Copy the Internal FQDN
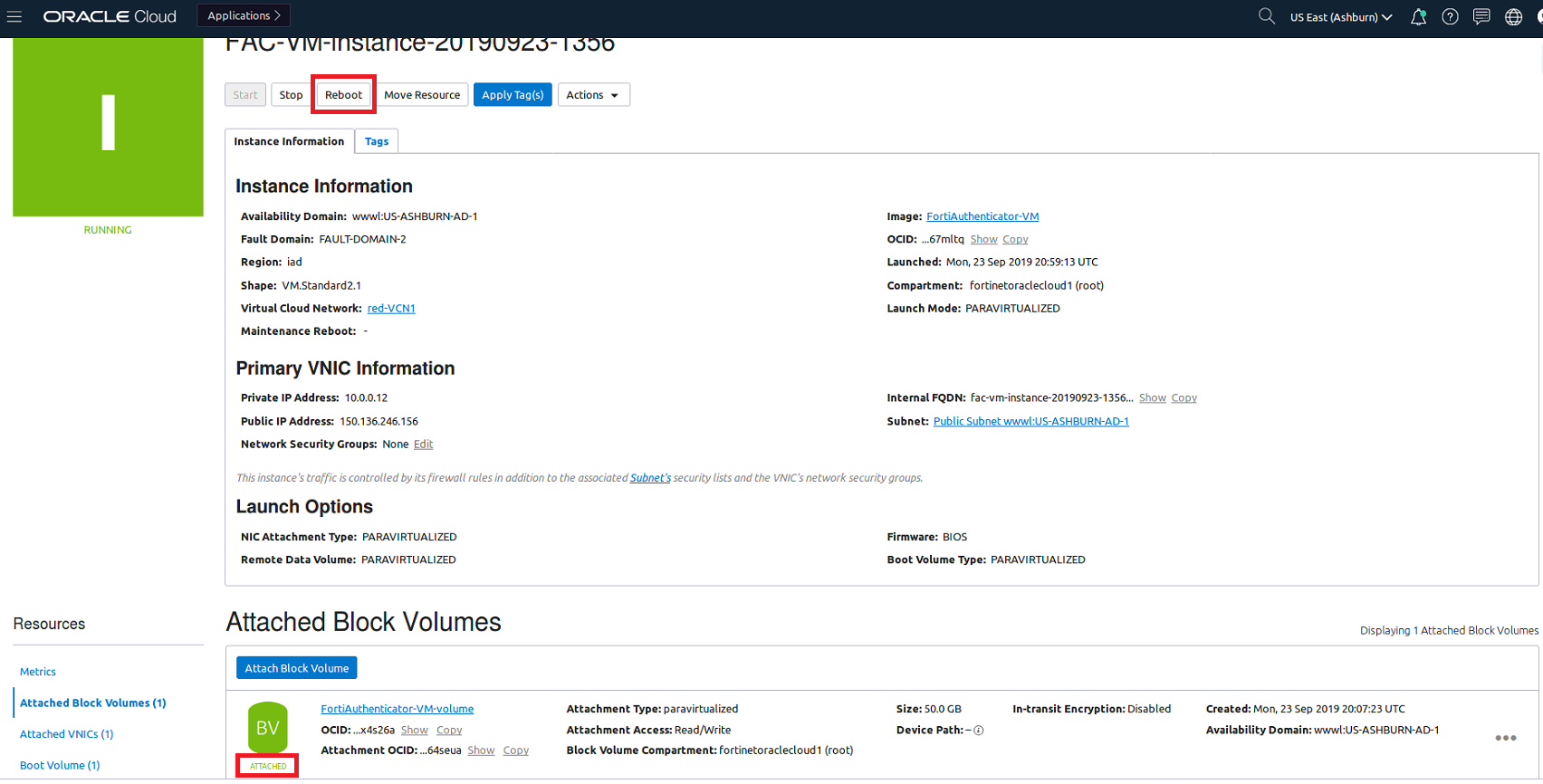 coord(1184,397)
